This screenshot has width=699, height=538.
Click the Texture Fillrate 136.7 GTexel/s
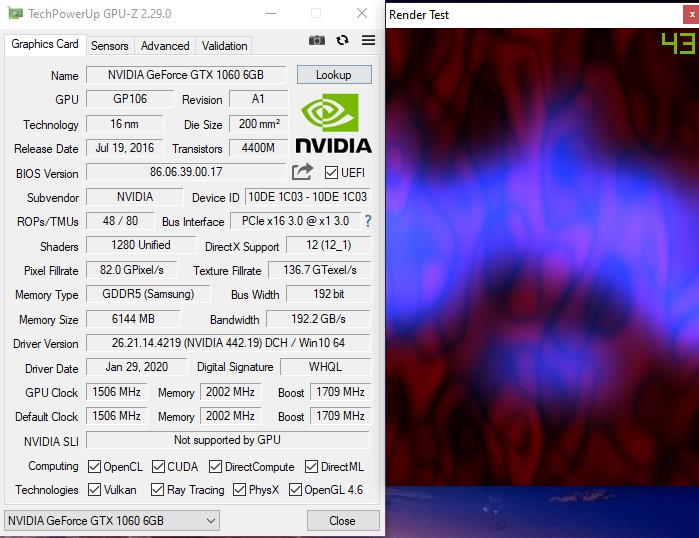point(320,270)
